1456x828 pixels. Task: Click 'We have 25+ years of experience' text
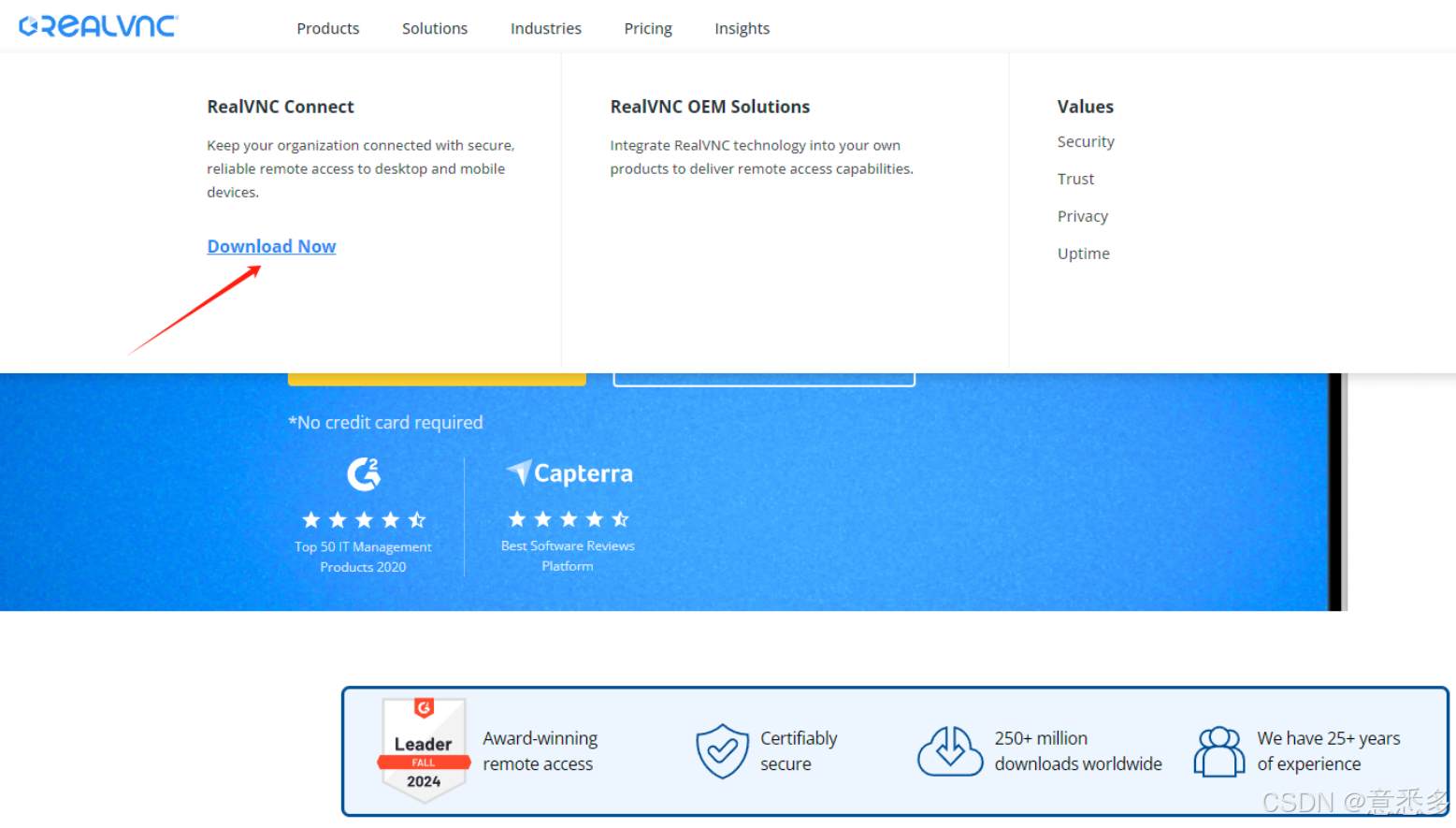(1328, 751)
